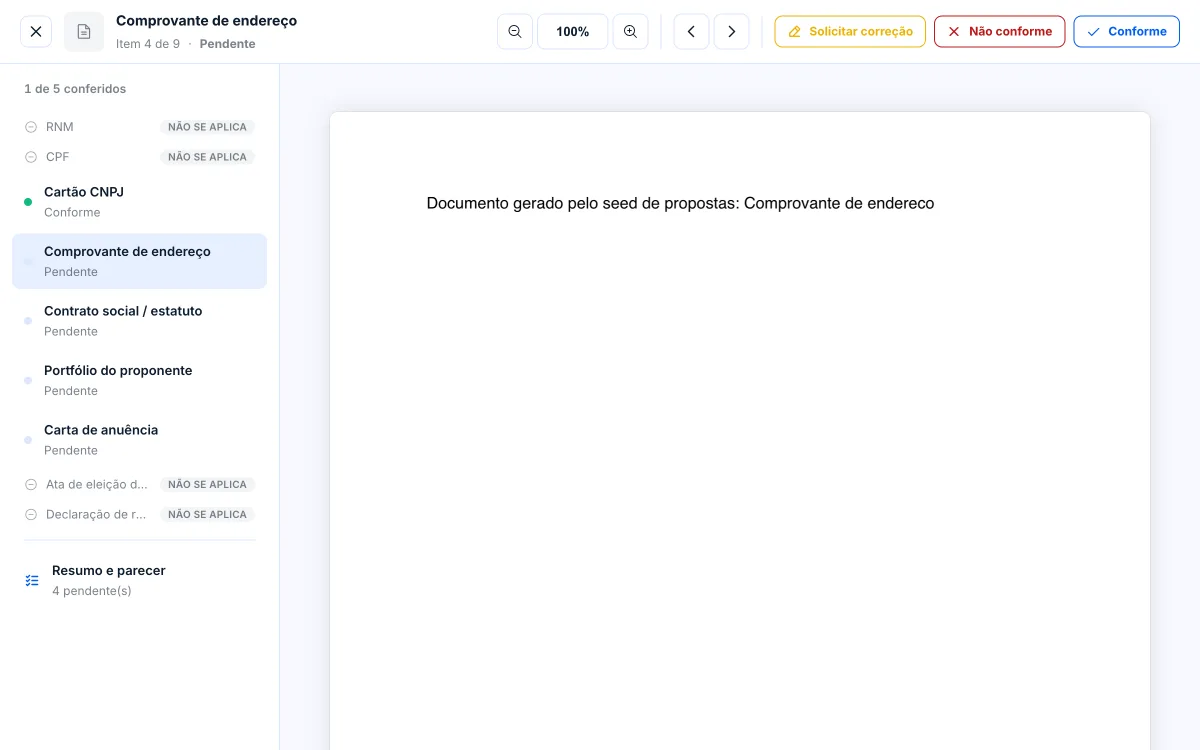Click the NÃO SE APLICA badge for Ata de eleição

(x=207, y=484)
